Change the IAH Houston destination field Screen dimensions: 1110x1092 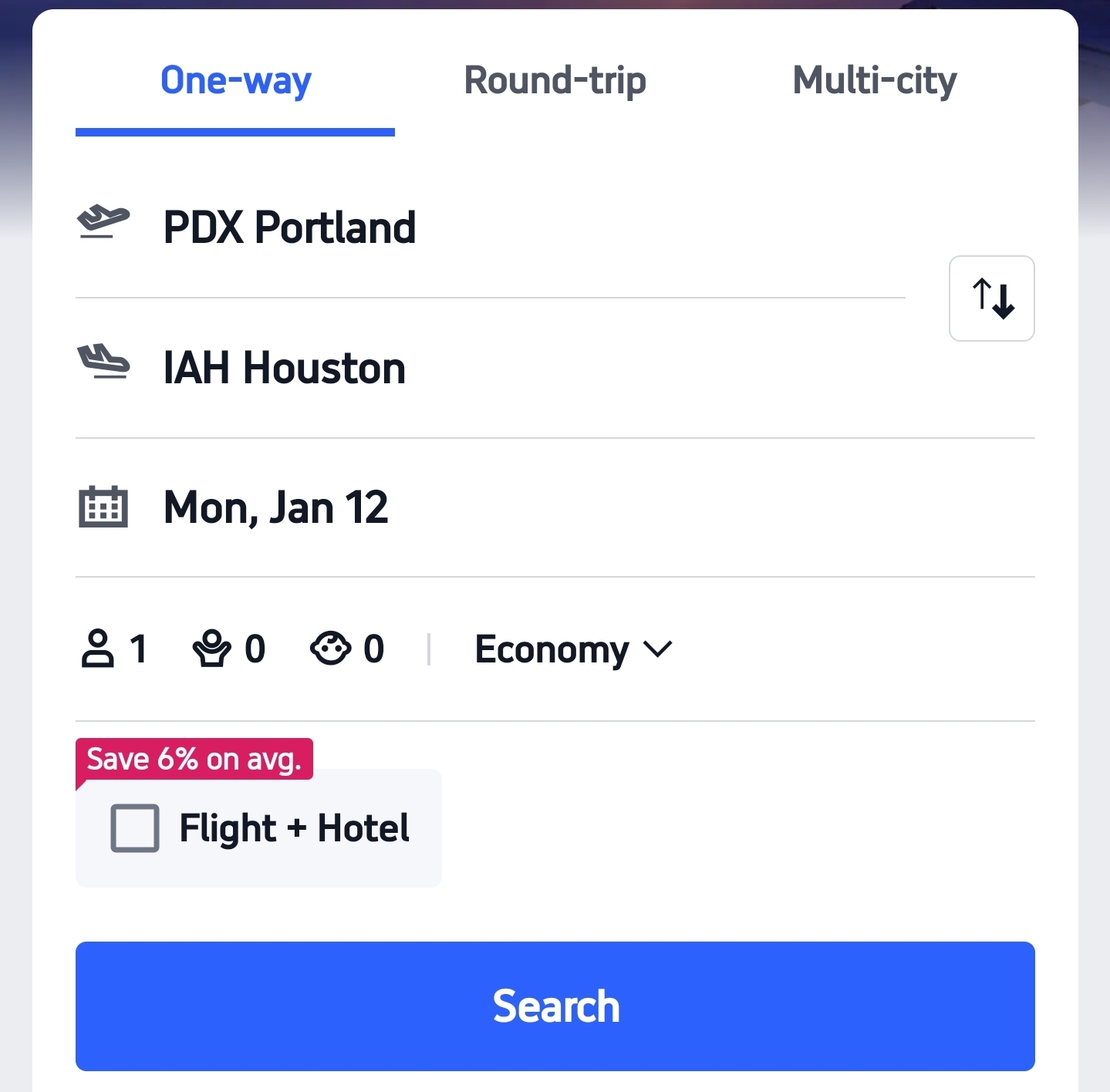[285, 368]
